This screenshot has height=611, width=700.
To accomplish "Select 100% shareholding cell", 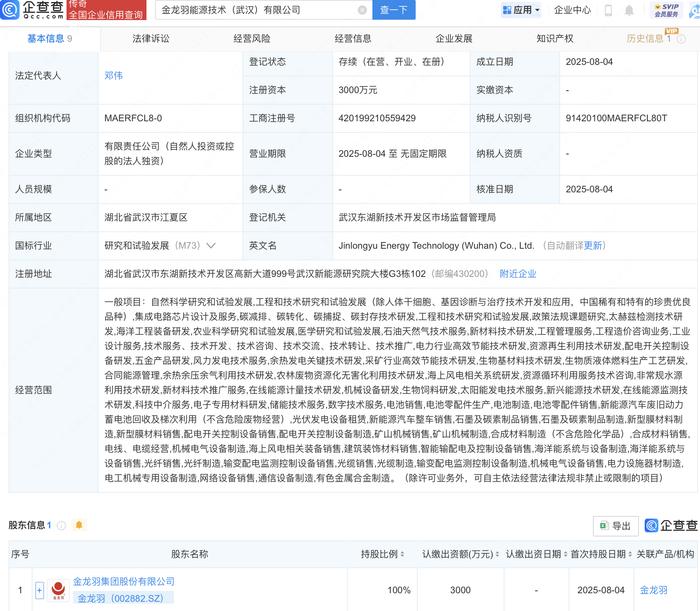I will (399, 590).
